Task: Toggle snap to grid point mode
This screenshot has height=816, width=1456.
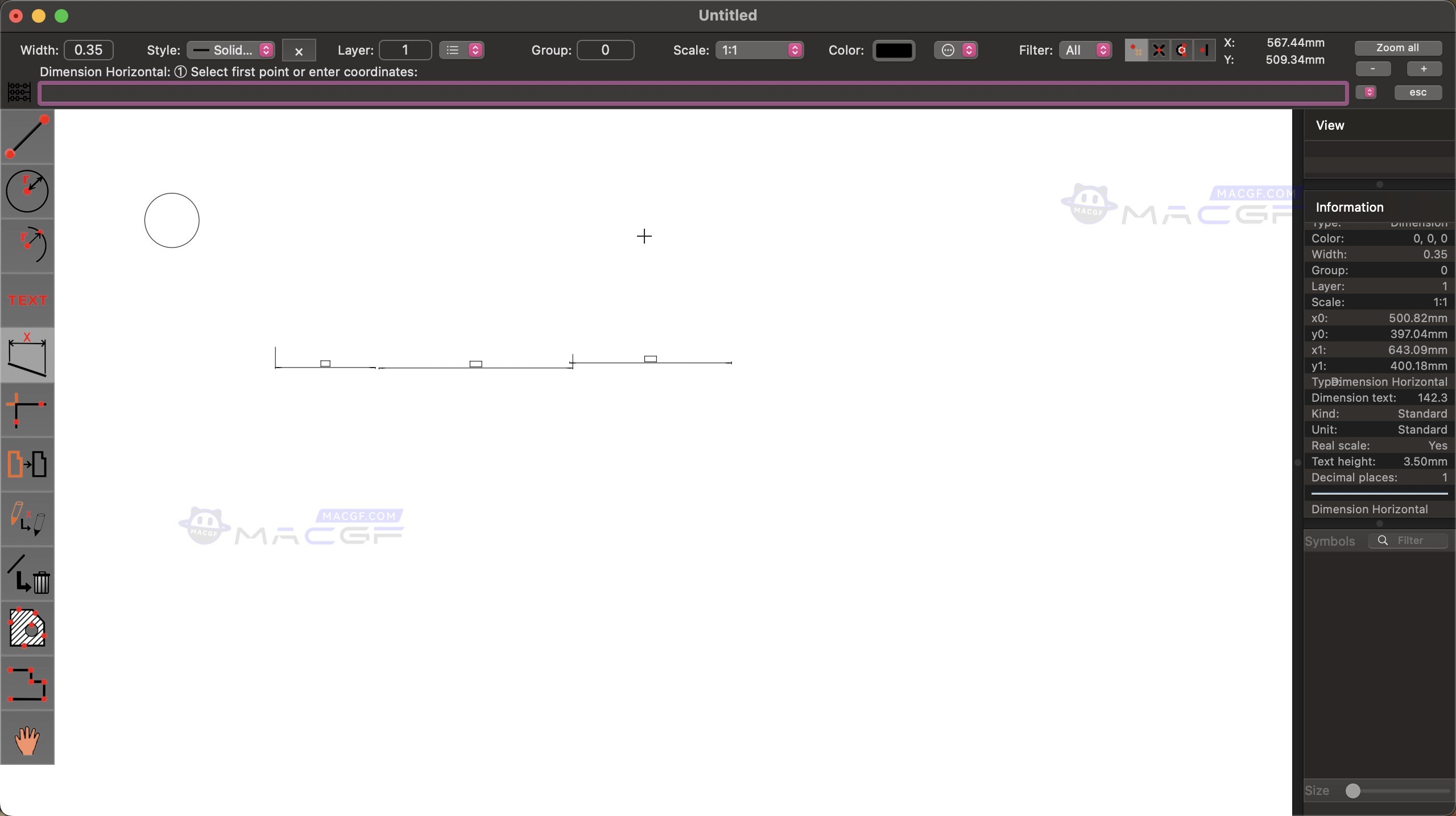Action: tap(1135, 50)
